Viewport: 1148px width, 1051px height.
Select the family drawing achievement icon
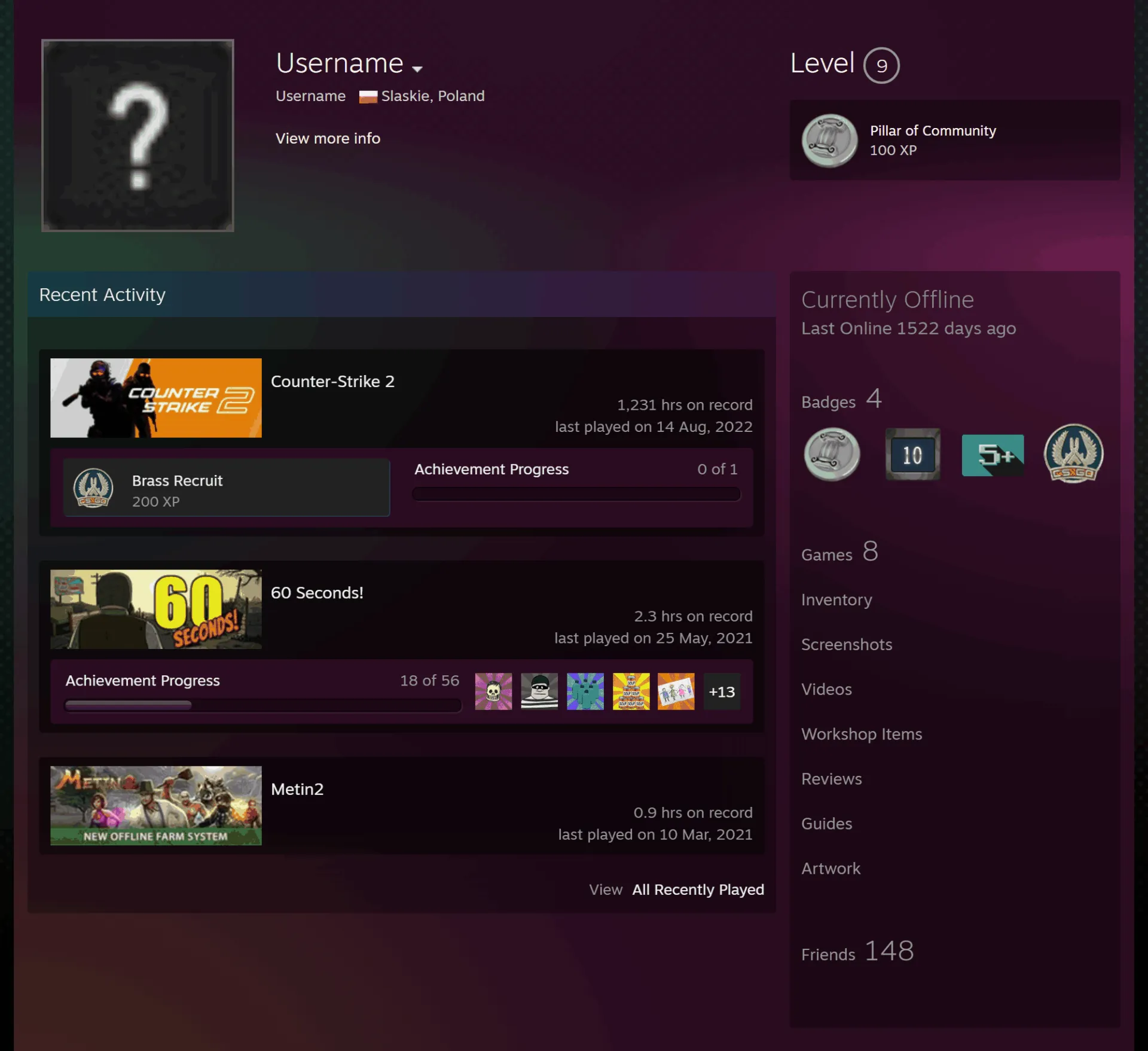676,691
